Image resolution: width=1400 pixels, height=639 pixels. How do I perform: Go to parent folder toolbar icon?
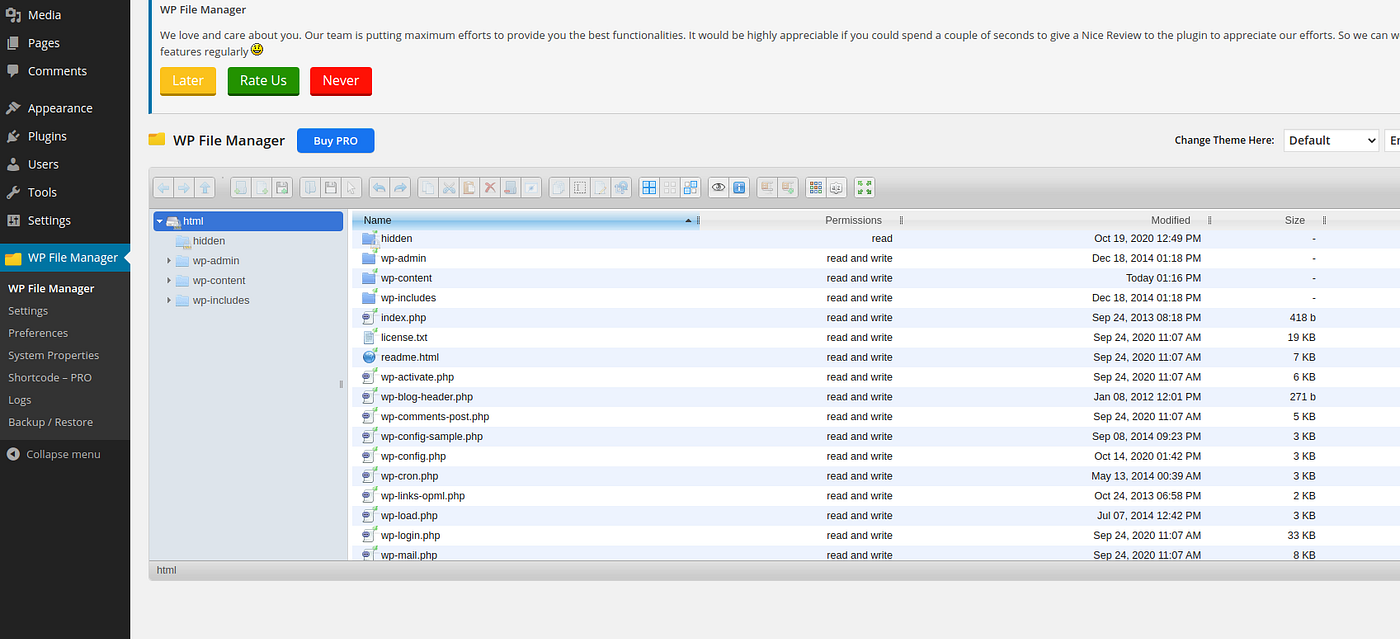[x=204, y=187]
